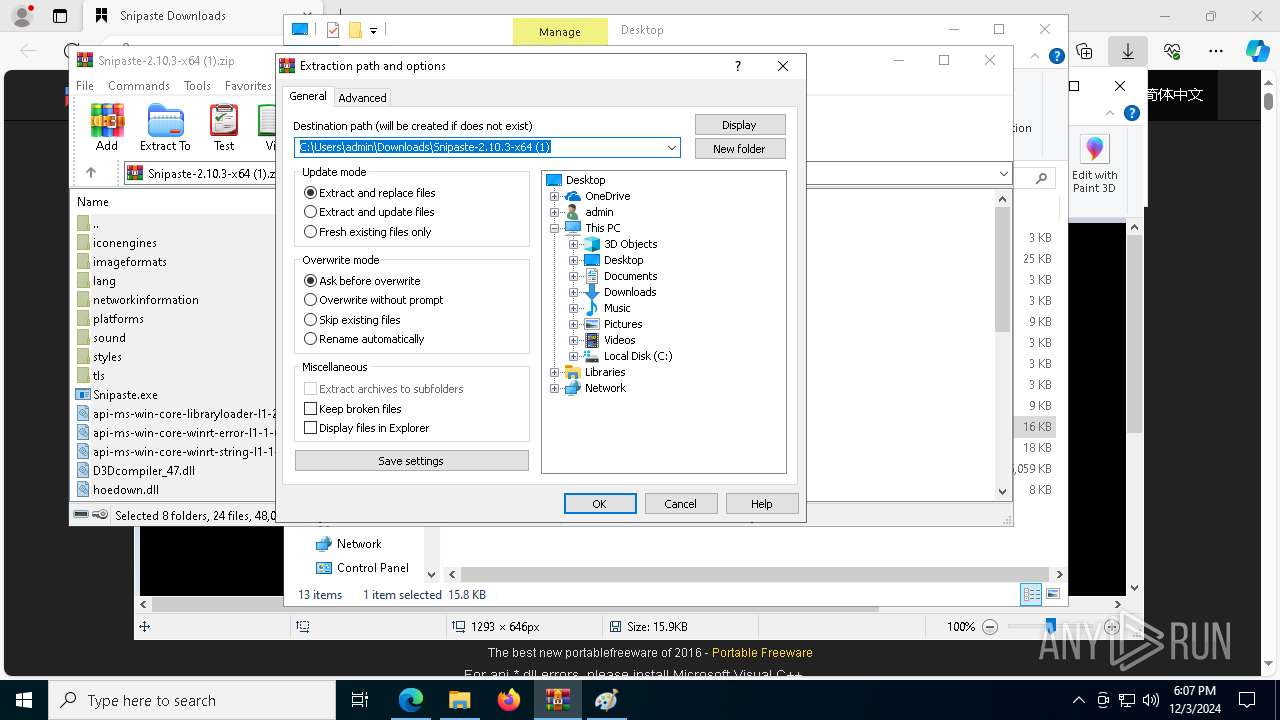
Task: Open the File menu in WinRAR
Action: coord(85,86)
